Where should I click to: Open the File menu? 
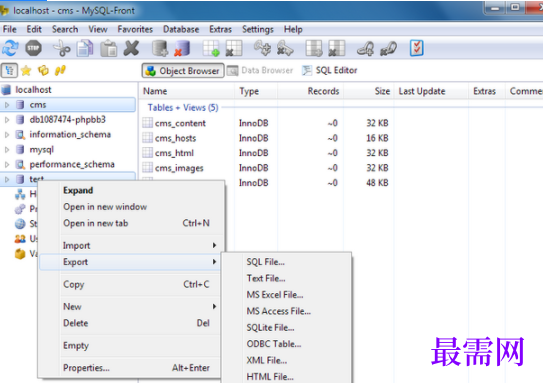[10, 29]
